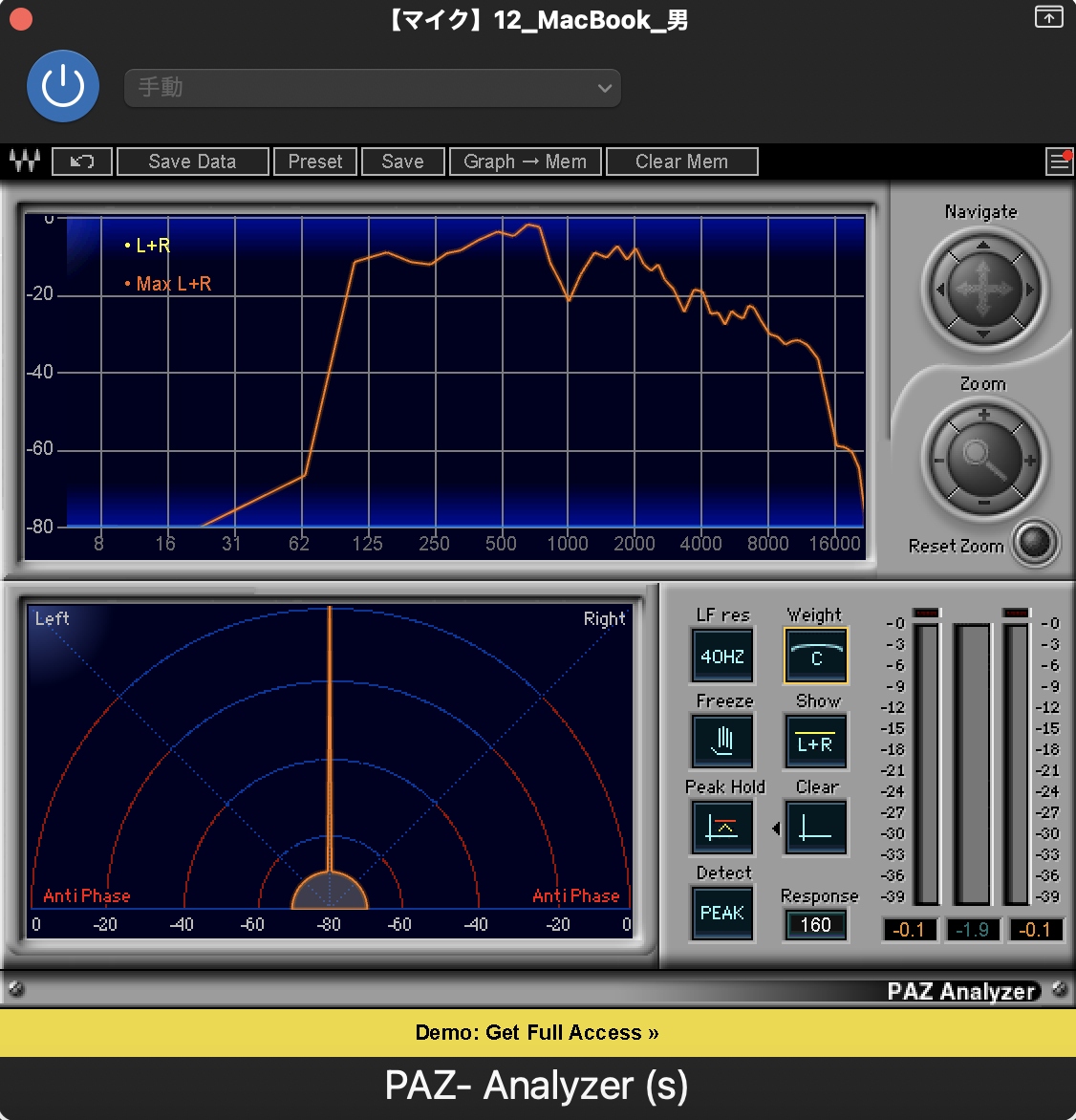The height and width of the screenshot is (1120, 1076).
Task: Click the magnifier in the Zoom knob
Action: pyautogui.click(x=984, y=460)
